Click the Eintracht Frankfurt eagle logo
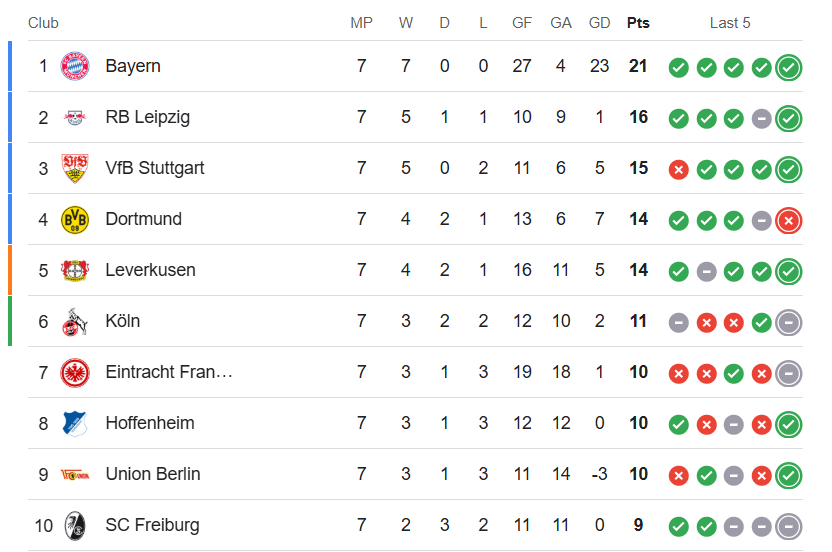 click(x=75, y=372)
